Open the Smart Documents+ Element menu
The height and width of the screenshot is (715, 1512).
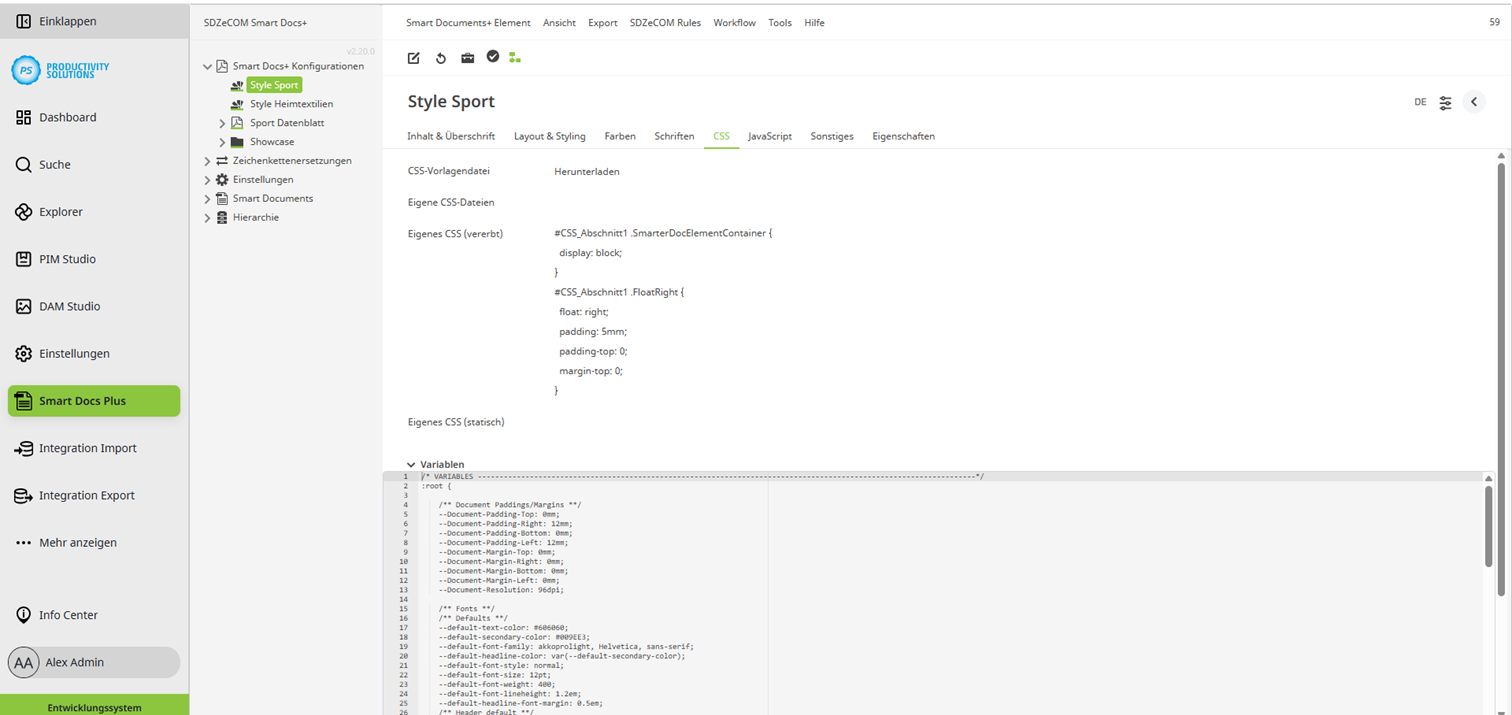coord(468,23)
